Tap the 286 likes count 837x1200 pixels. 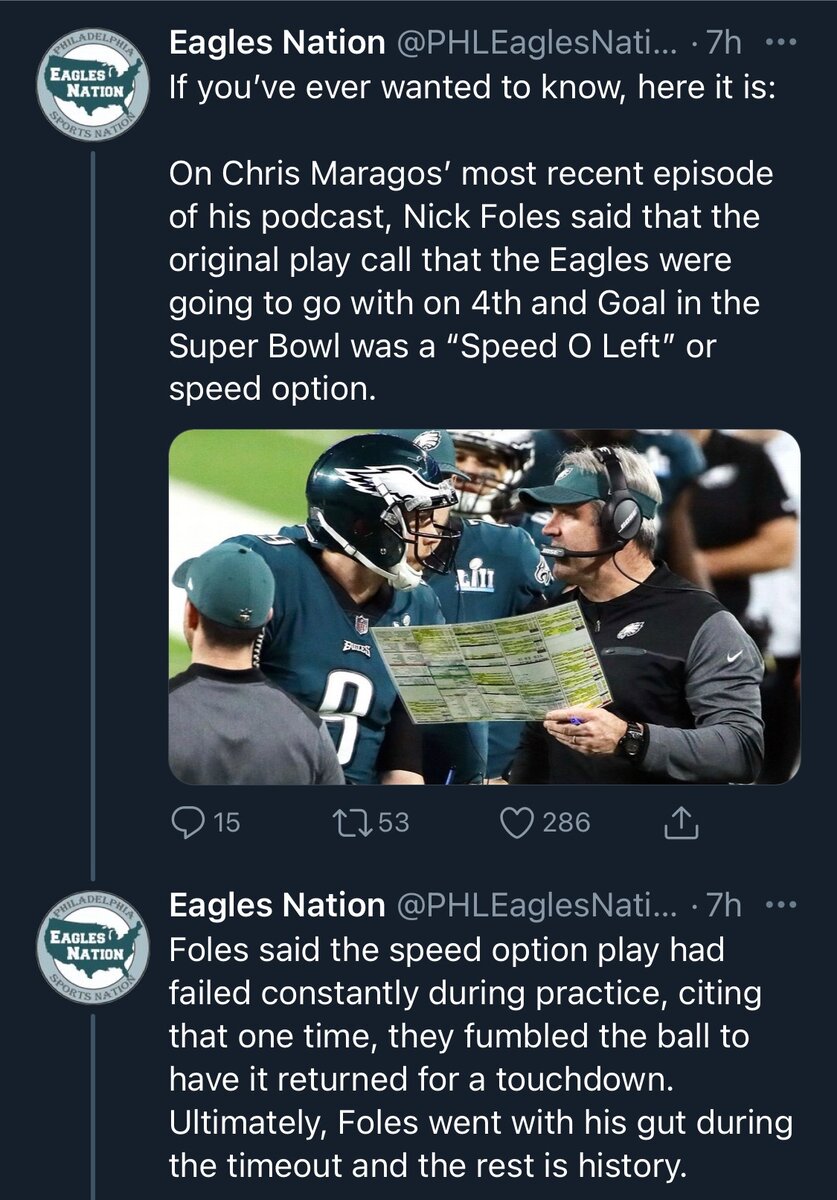click(566, 822)
